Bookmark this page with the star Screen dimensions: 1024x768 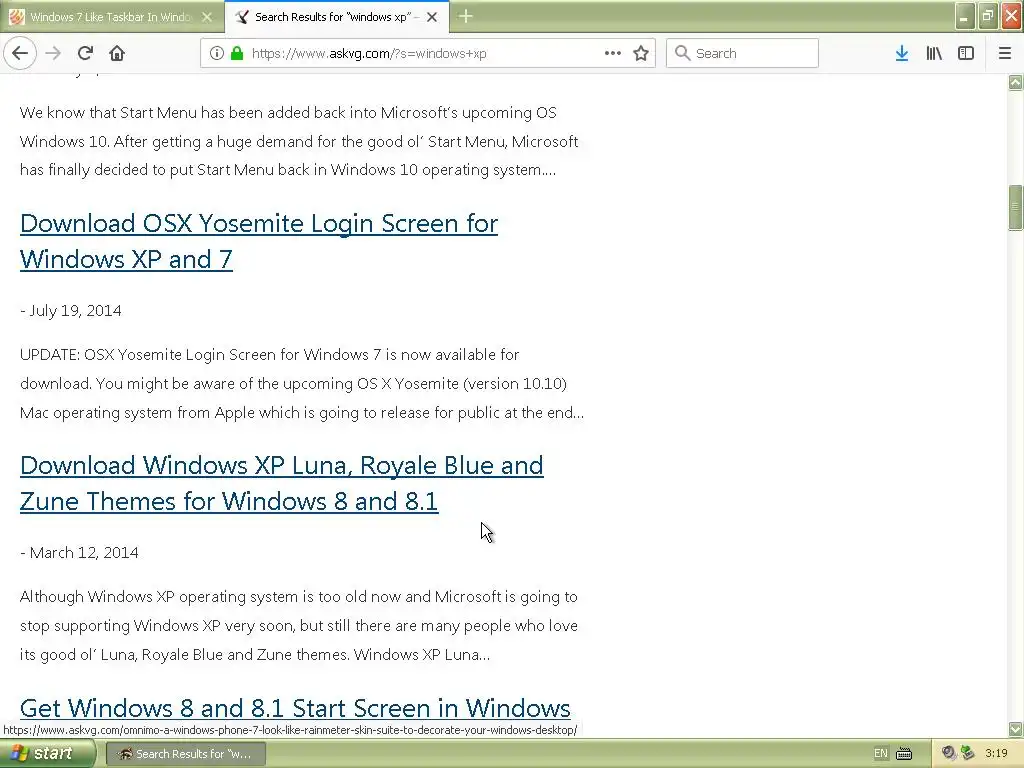(641, 53)
